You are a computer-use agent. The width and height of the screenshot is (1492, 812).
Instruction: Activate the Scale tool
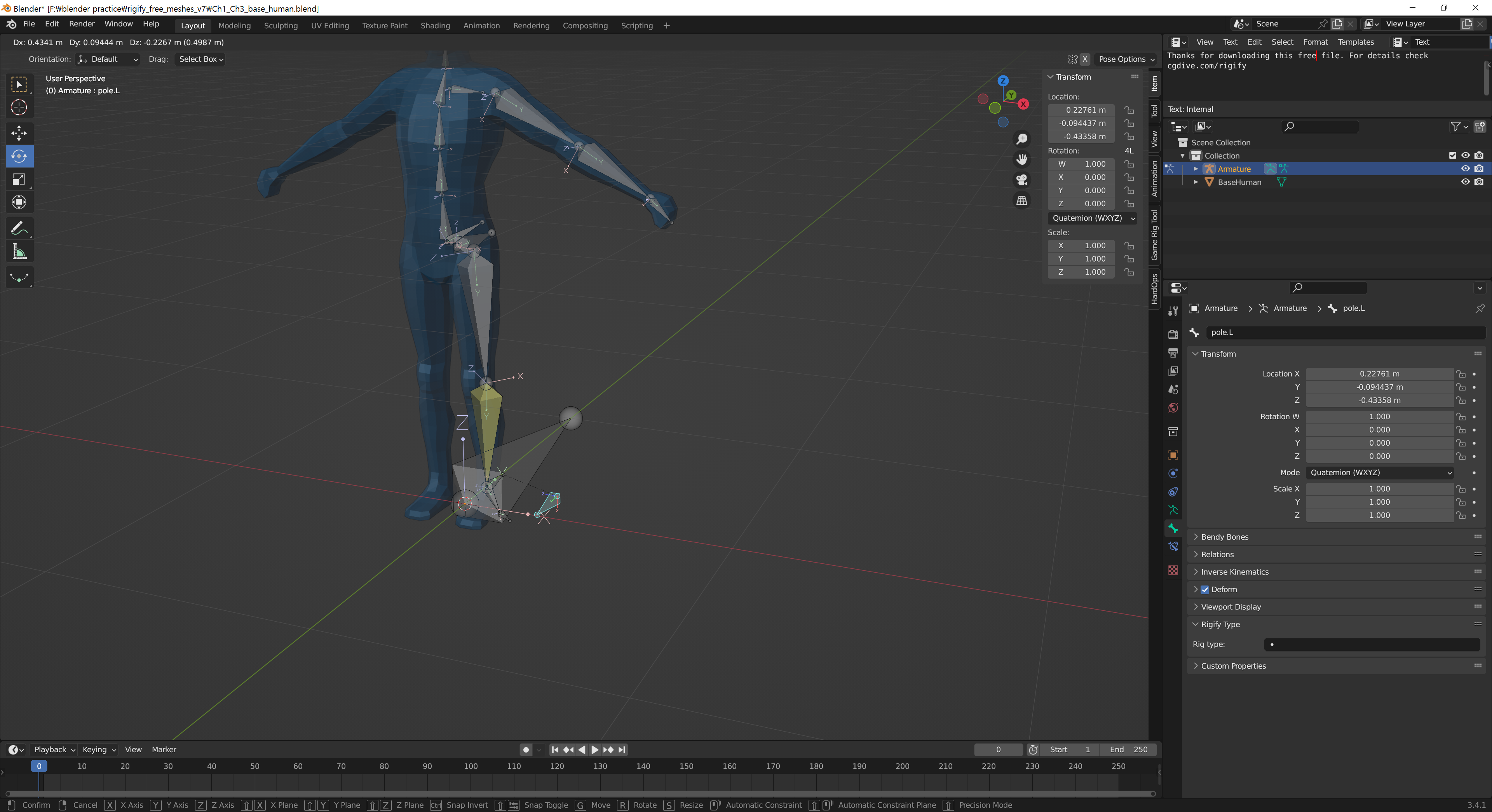point(19,179)
